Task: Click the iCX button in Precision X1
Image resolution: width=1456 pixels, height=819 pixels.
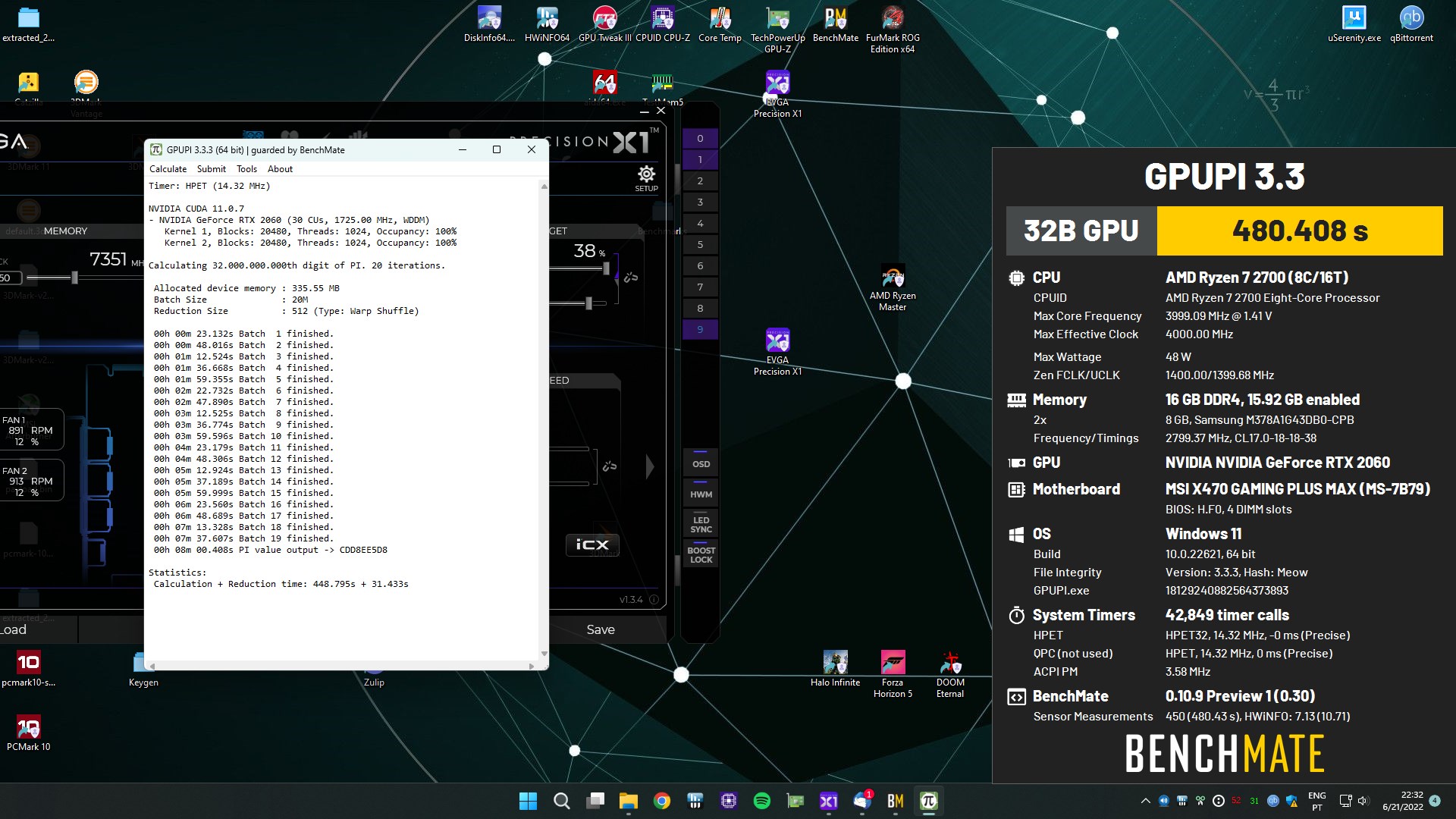Action: click(x=592, y=544)
